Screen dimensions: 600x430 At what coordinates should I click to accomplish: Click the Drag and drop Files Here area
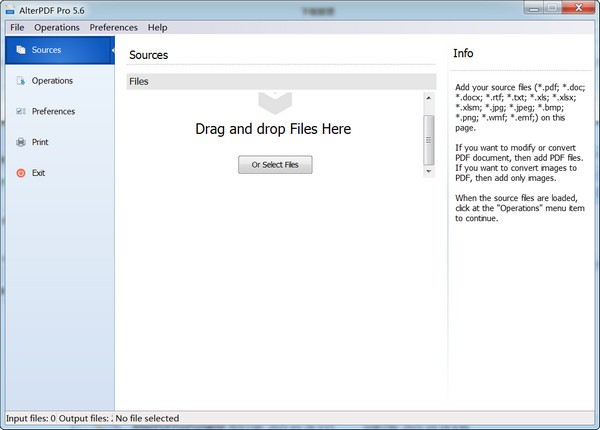click(x=272, y=129)
